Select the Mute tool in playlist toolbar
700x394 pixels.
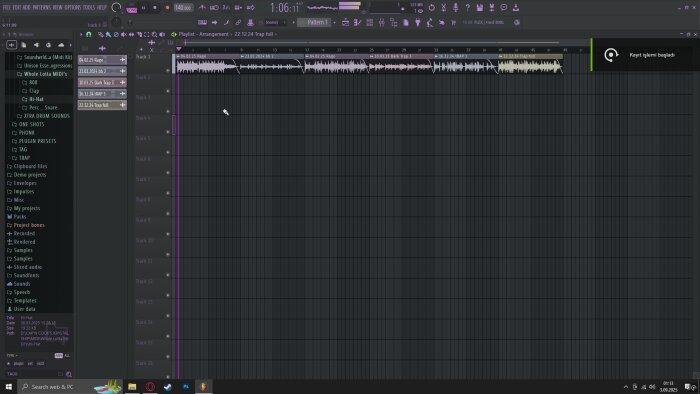124,34
